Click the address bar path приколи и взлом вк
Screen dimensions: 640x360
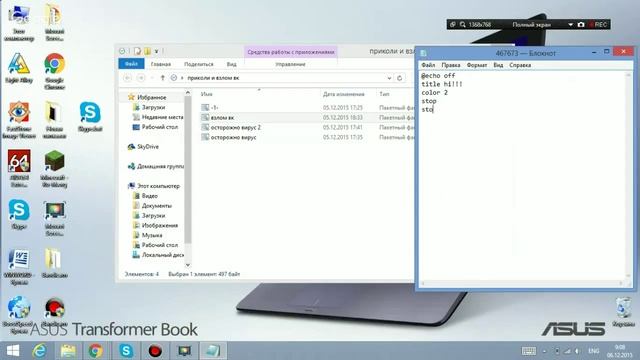click(213, 78)
